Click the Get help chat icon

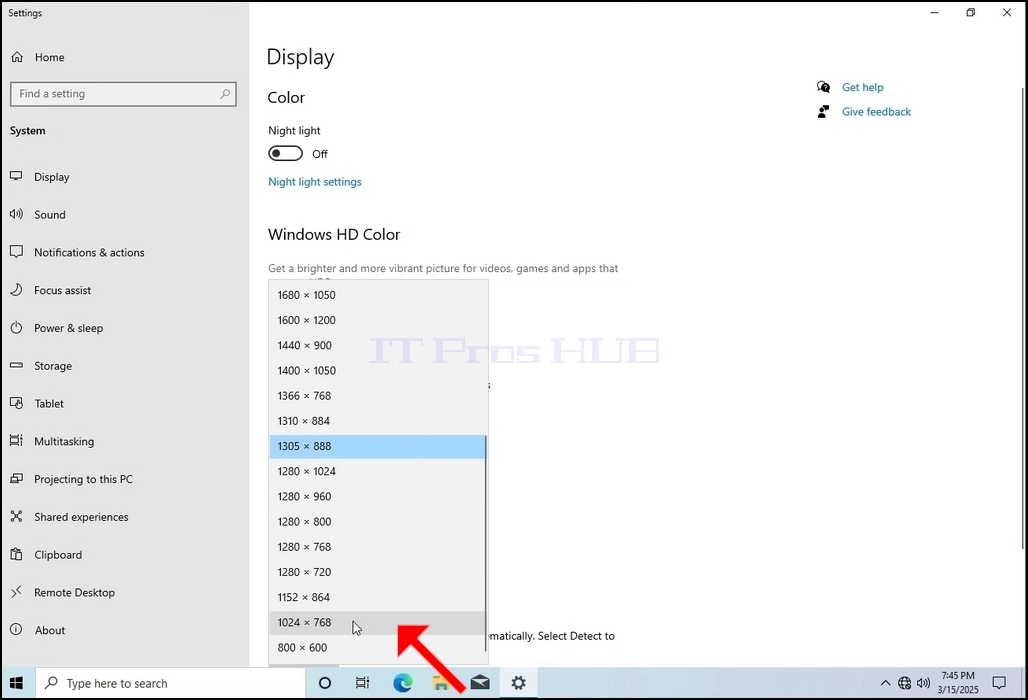click(823, 87)
